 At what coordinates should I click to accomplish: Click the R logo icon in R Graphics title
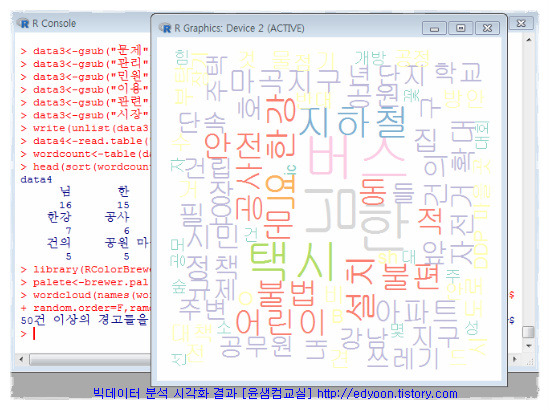[165, 28]
